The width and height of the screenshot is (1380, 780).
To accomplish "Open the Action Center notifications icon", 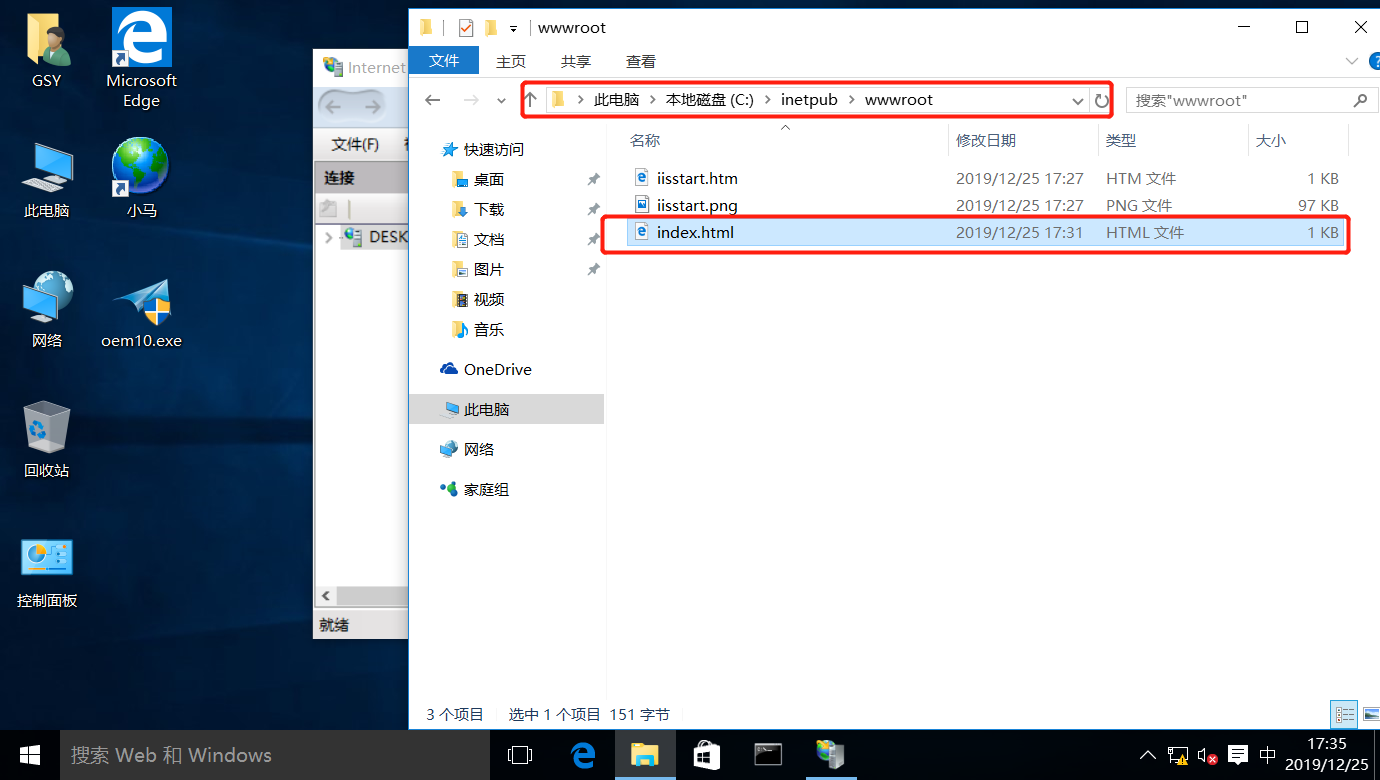I will pos(1237,755).
